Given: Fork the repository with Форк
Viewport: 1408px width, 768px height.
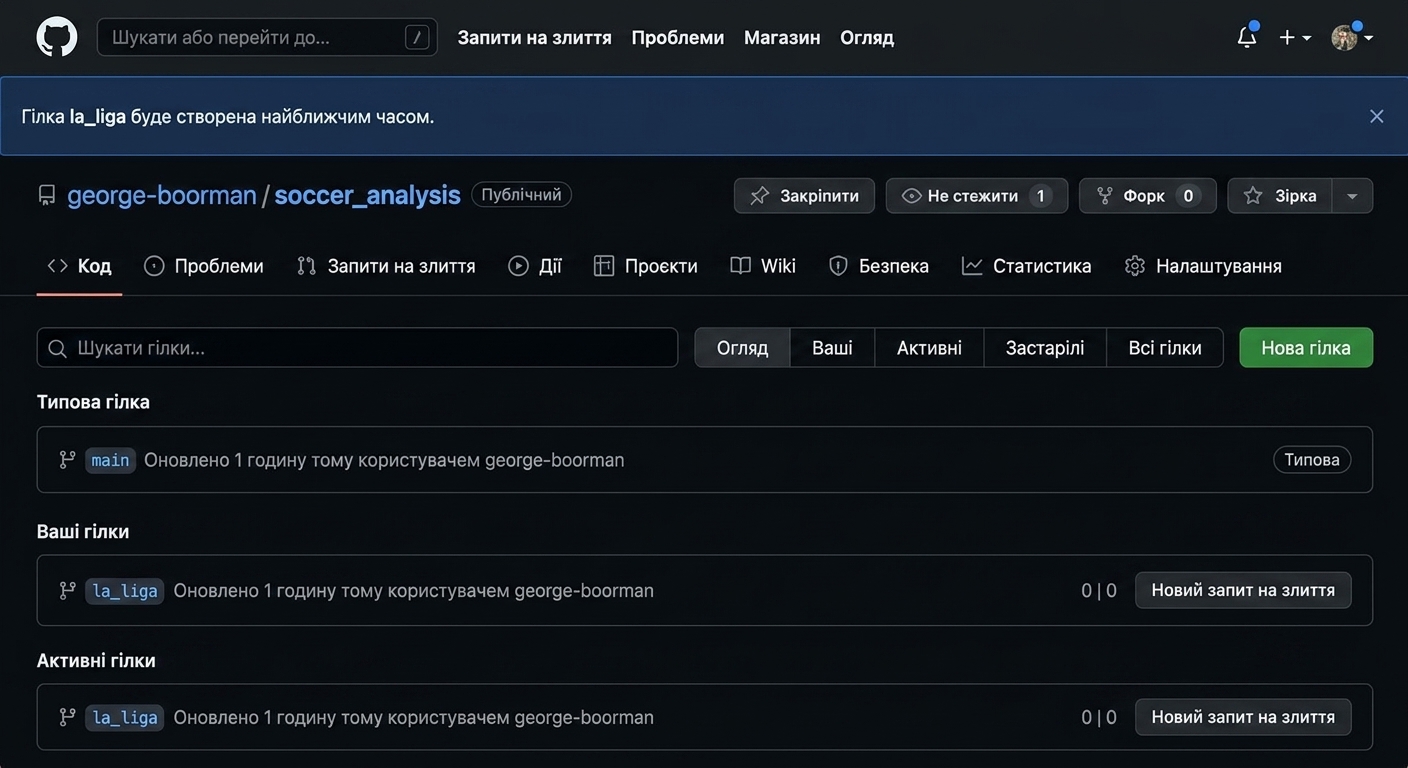Looking at the screenshot, I should coord(1148,196).
